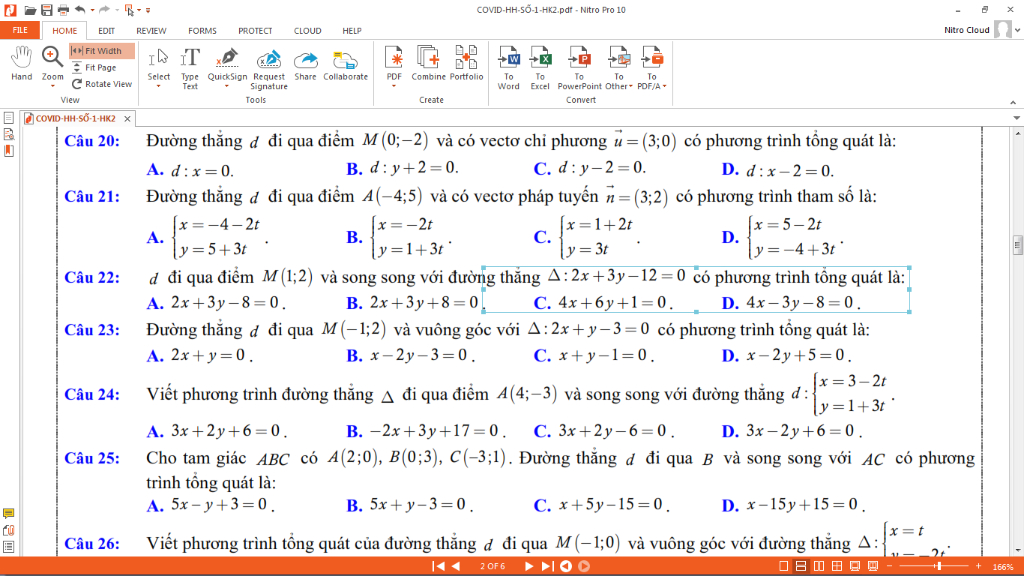1024x576 pixels.
Task: Go back to the previous view
Action: pos(566,566)
